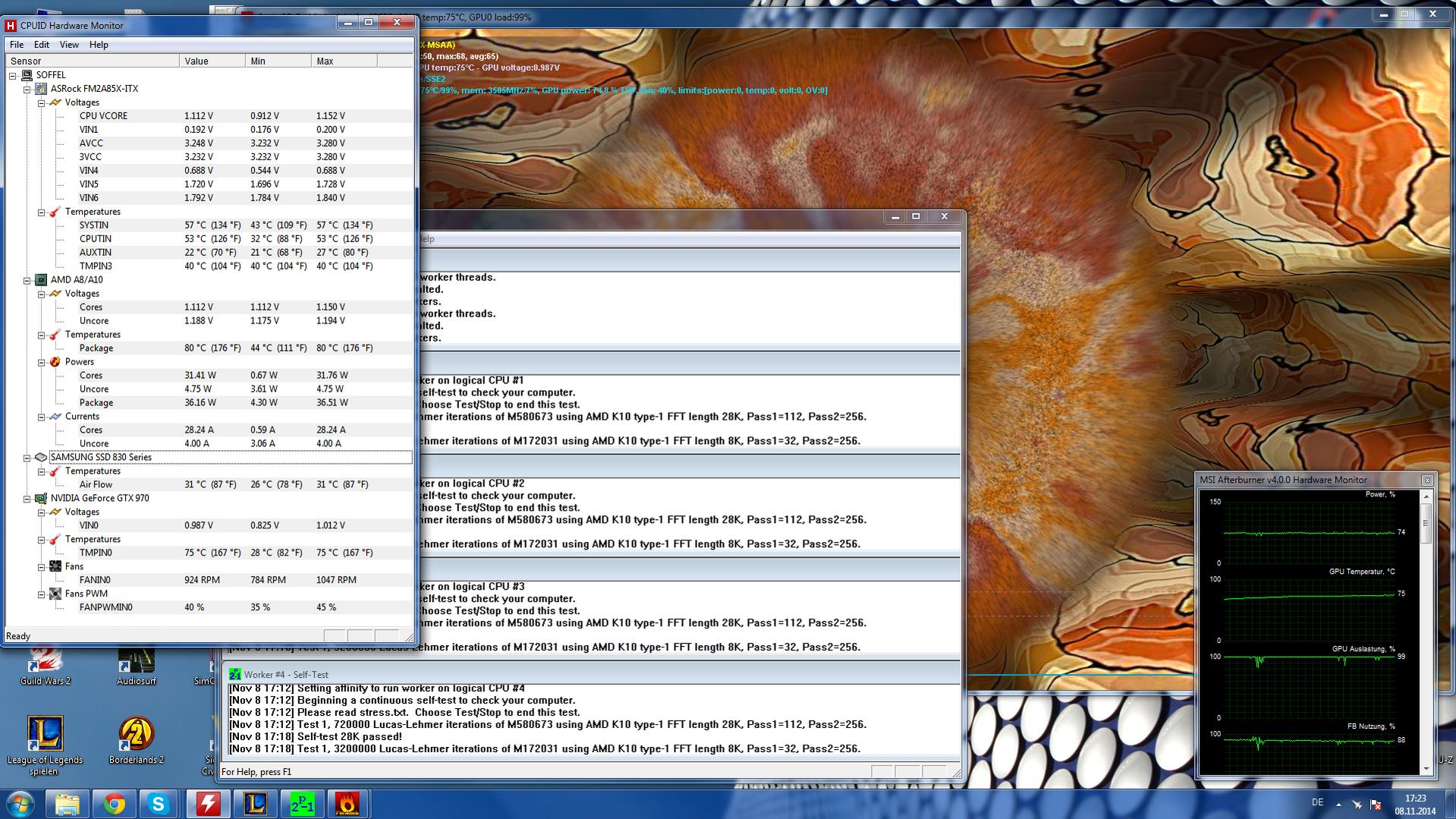Click the Min column header
1456x819 pixels.
[x=278, y=61]
